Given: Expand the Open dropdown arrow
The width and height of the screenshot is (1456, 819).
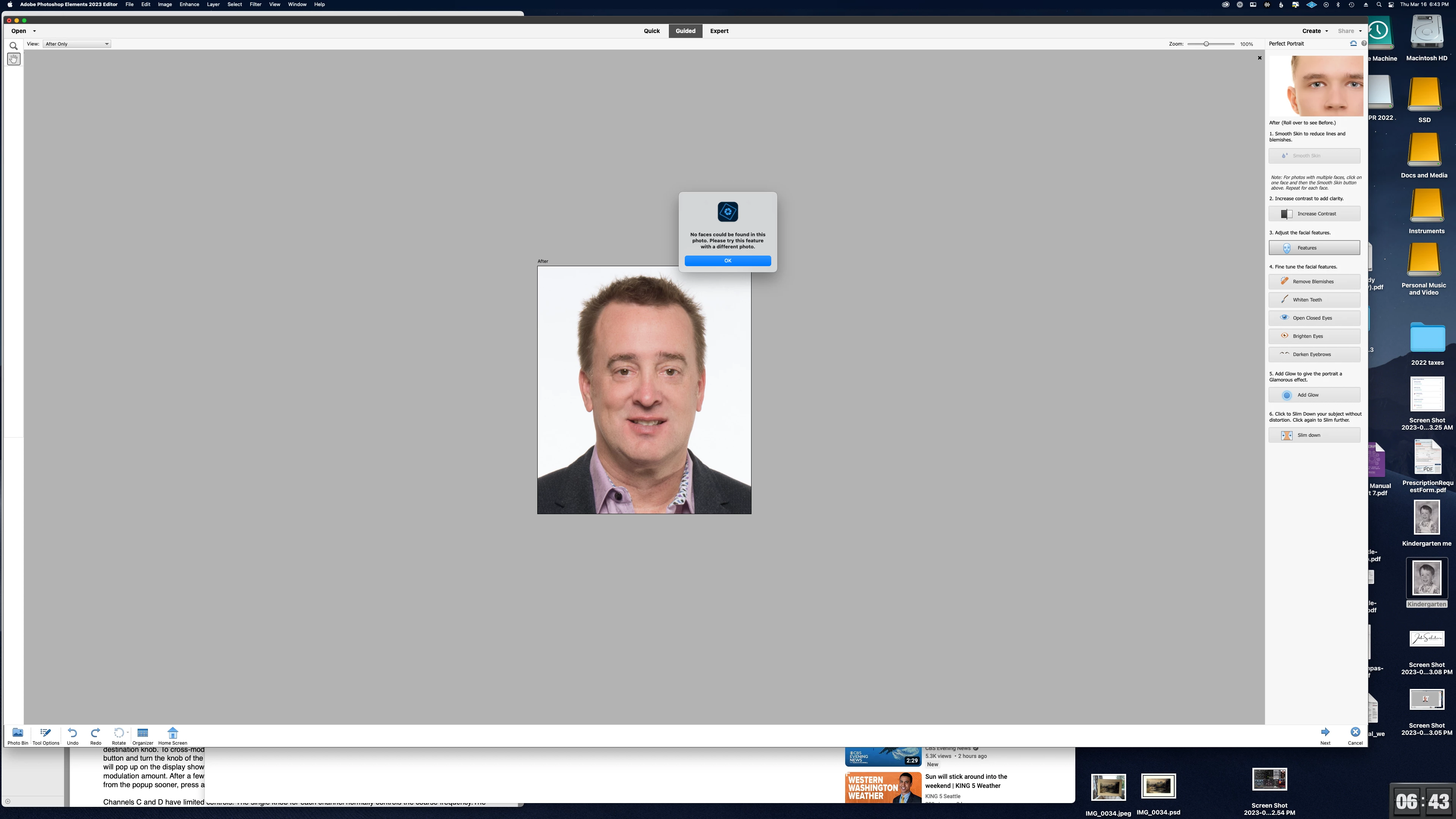Looking at the screenshot, I should point(35,31).
